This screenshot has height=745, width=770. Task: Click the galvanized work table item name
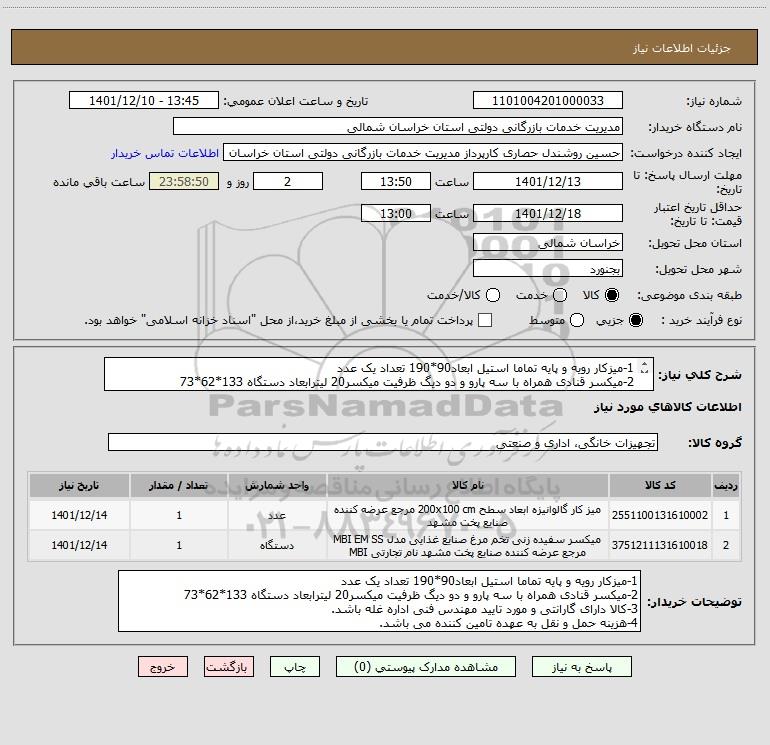pyautogui.click(x=467, y=516)
